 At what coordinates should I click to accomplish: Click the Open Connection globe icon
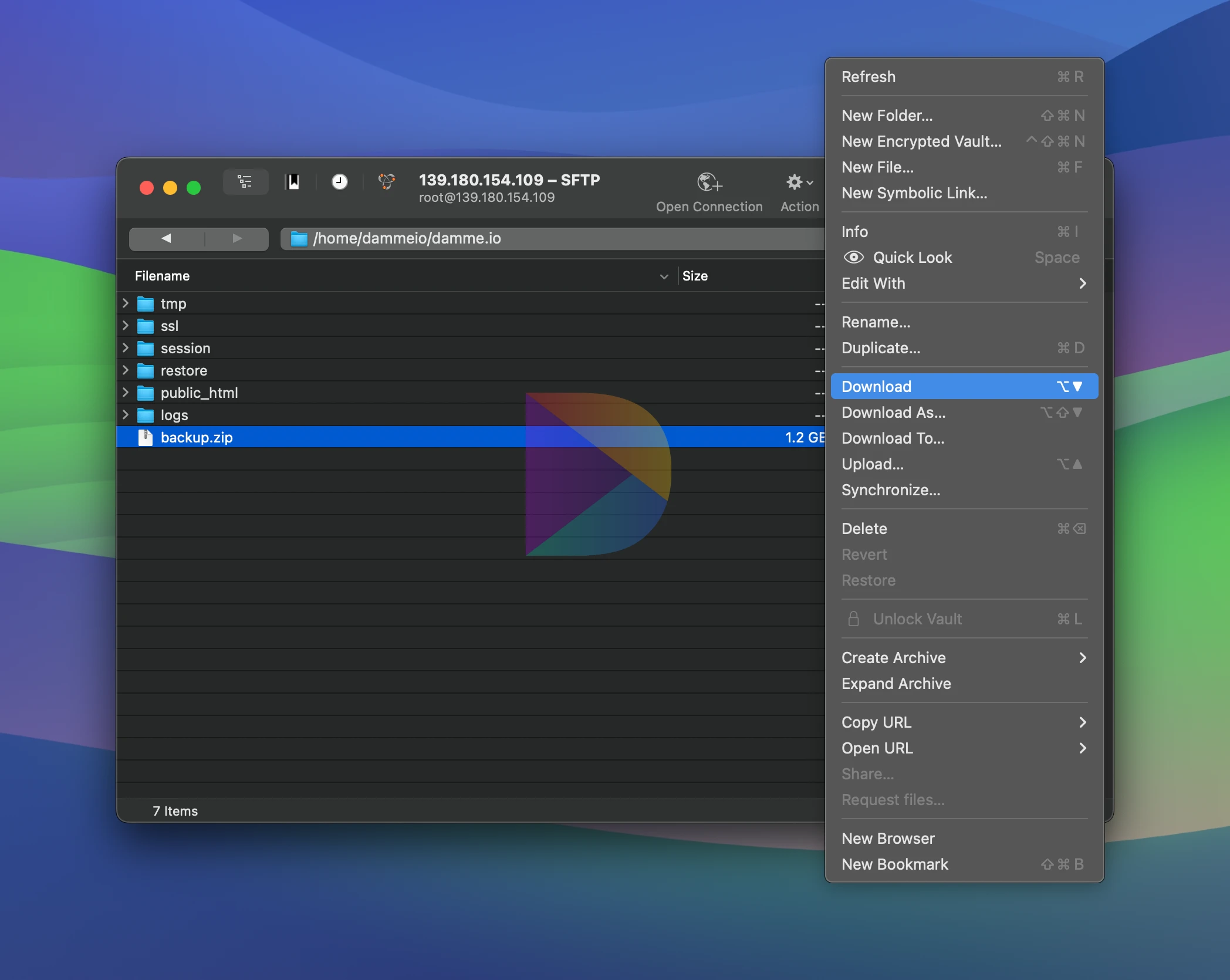pos(709,183)
